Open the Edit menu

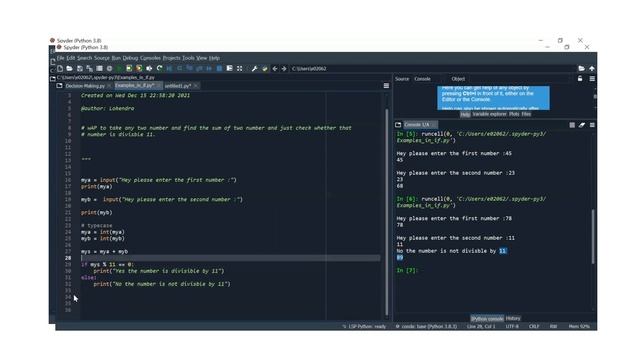pyautogui.click(x=71, y=58)
